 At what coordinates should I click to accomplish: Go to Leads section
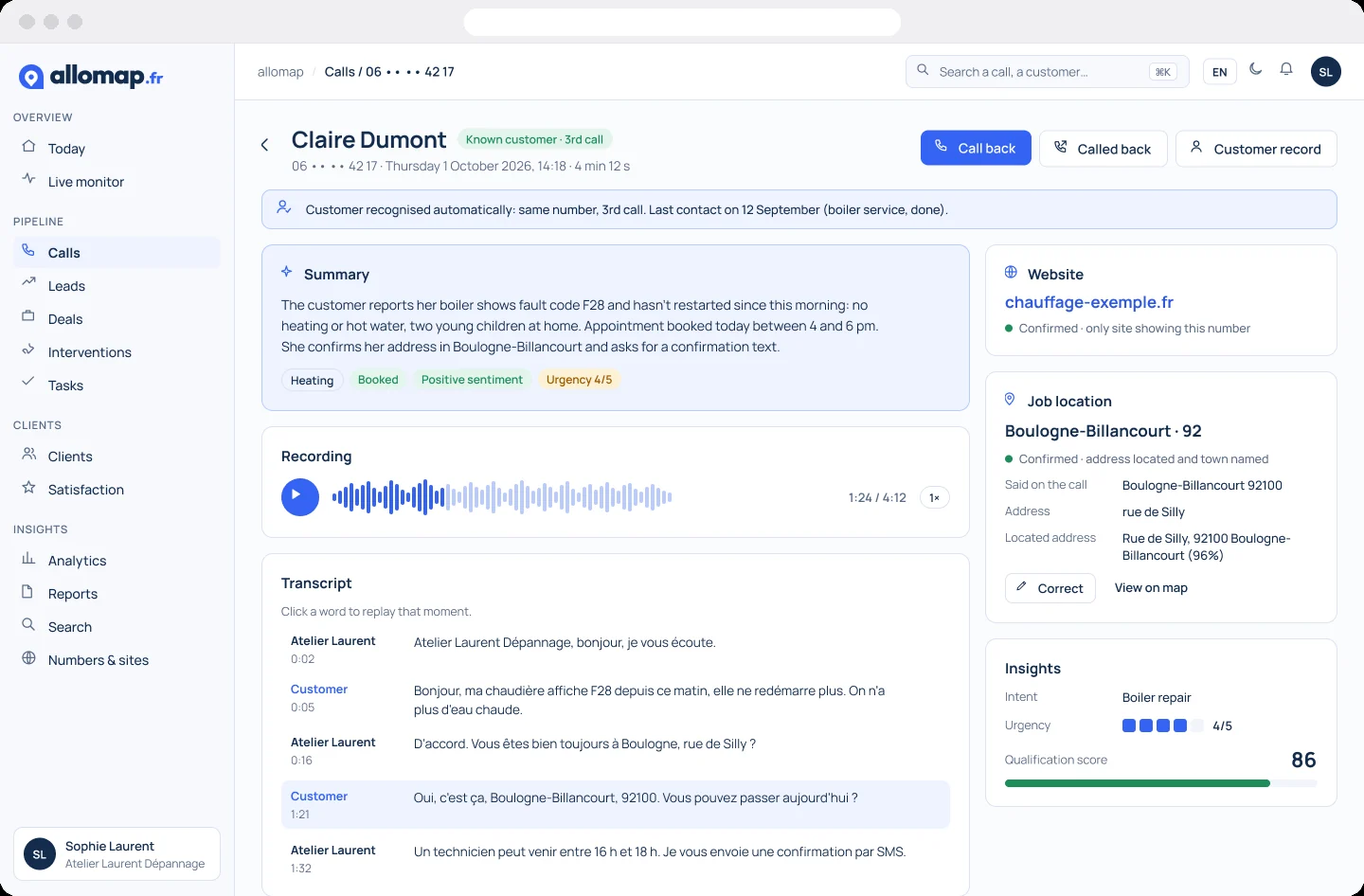pyautogui.click(x=117, y=286)
